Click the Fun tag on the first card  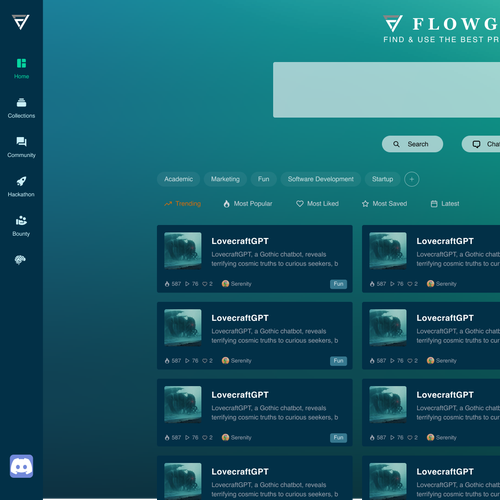[x=338, y=284]
